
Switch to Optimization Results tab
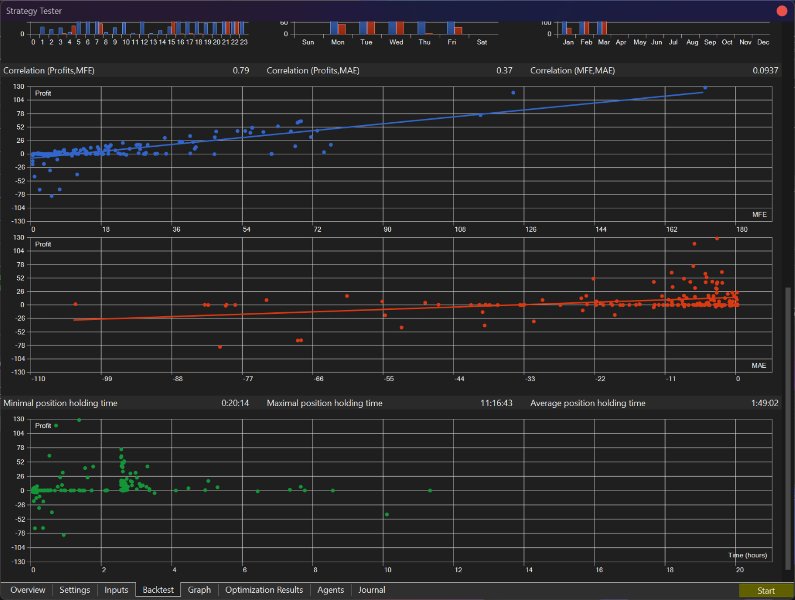264,590
